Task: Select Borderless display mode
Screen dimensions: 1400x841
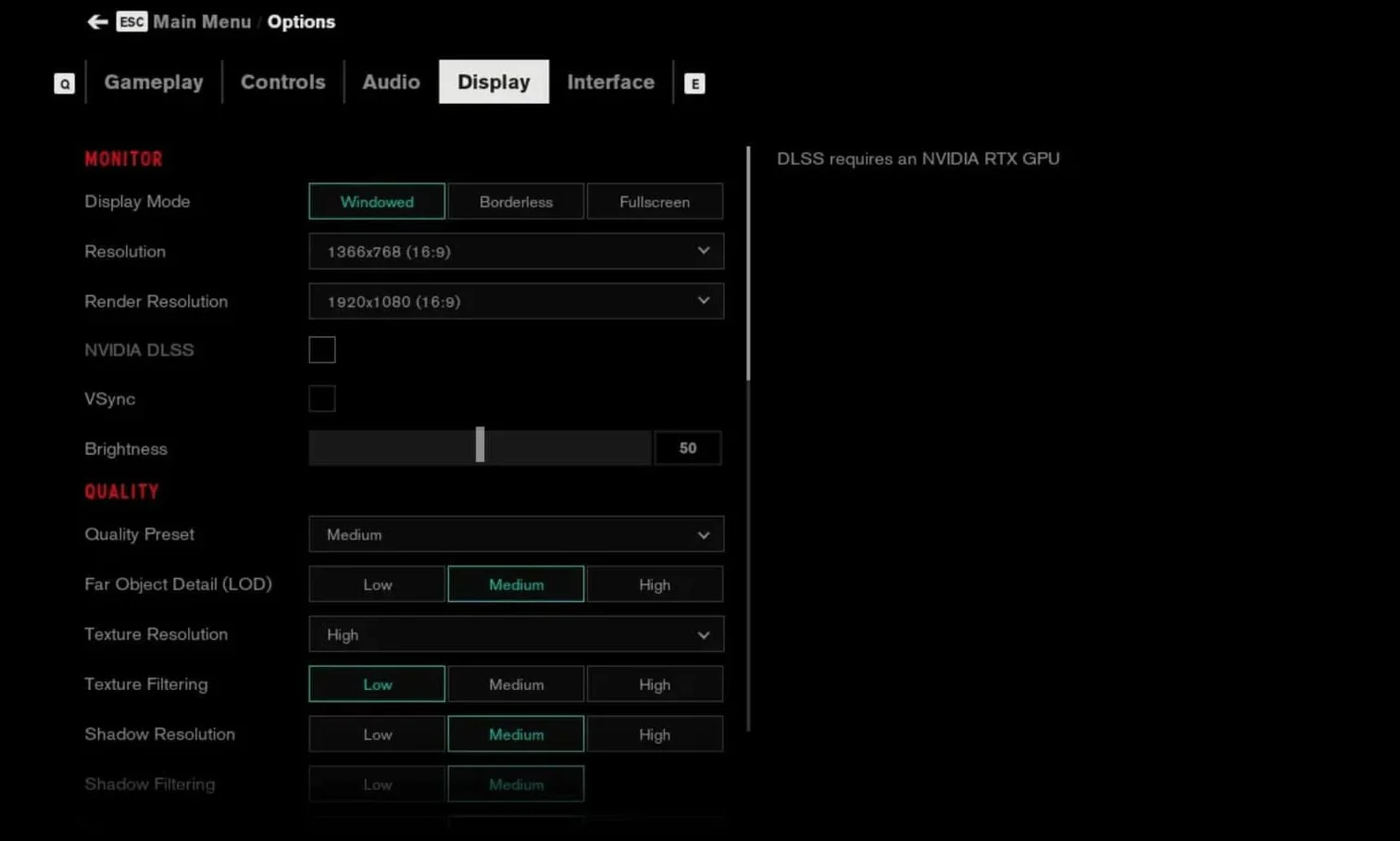Action: 516,201
